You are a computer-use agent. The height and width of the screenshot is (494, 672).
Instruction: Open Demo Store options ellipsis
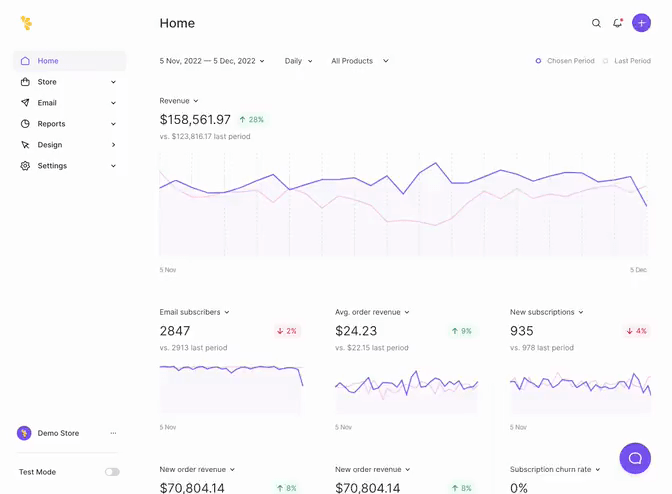113,433
